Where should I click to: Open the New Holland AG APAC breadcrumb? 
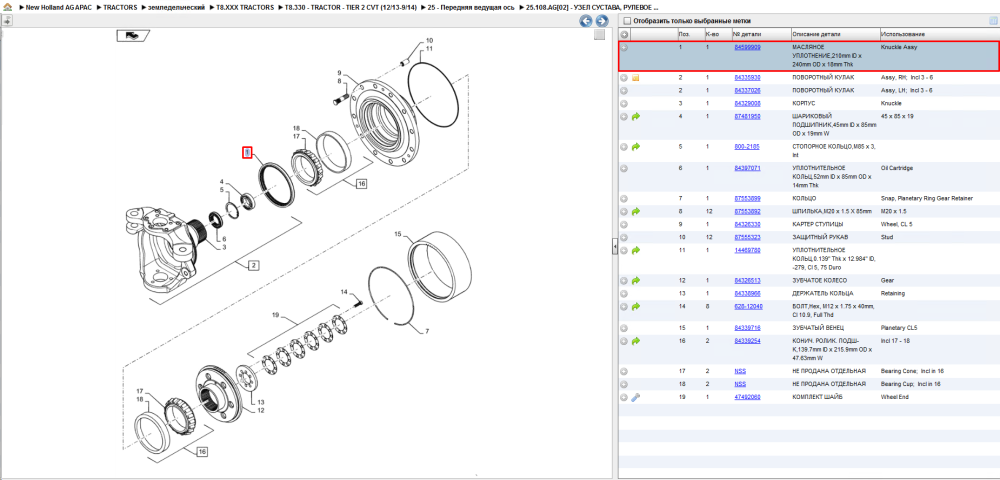click(61, 7)
